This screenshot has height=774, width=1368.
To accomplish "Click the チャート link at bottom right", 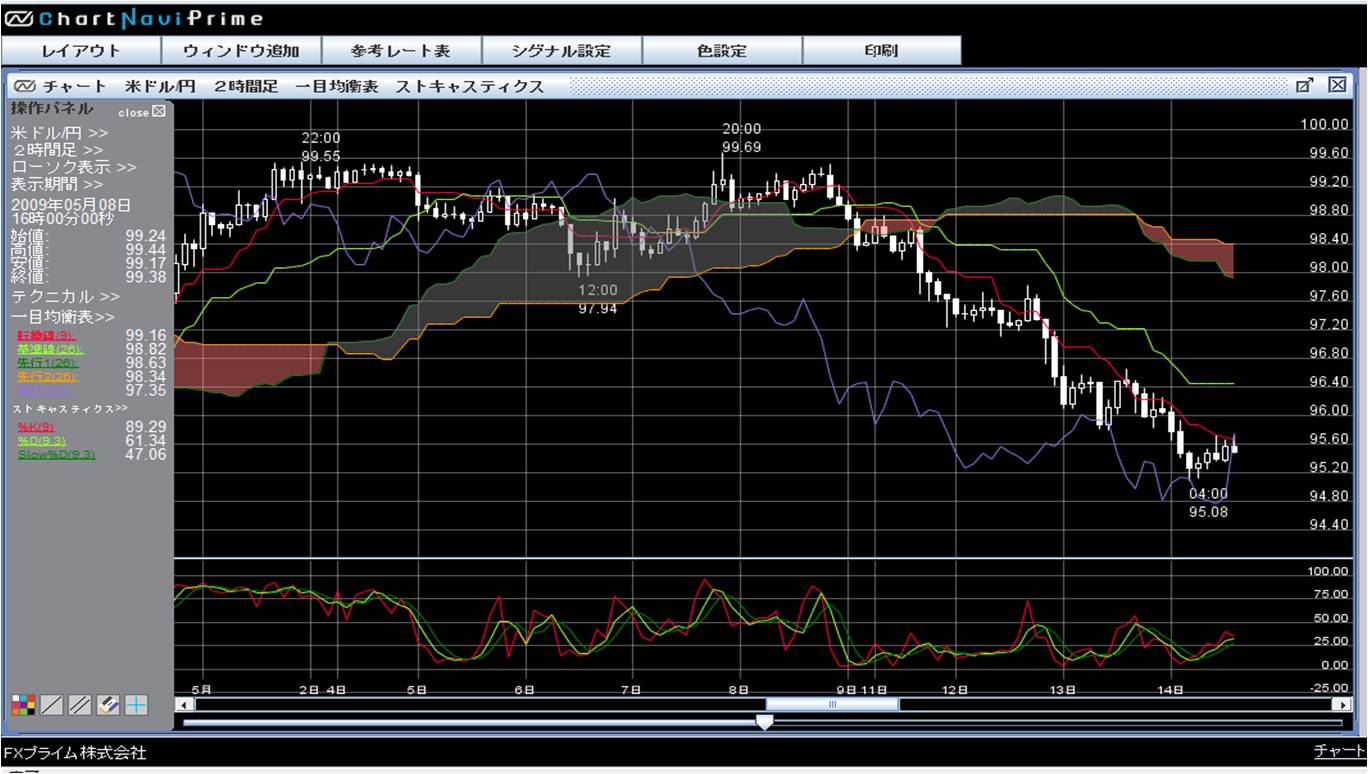I will tap(1340, 751).
